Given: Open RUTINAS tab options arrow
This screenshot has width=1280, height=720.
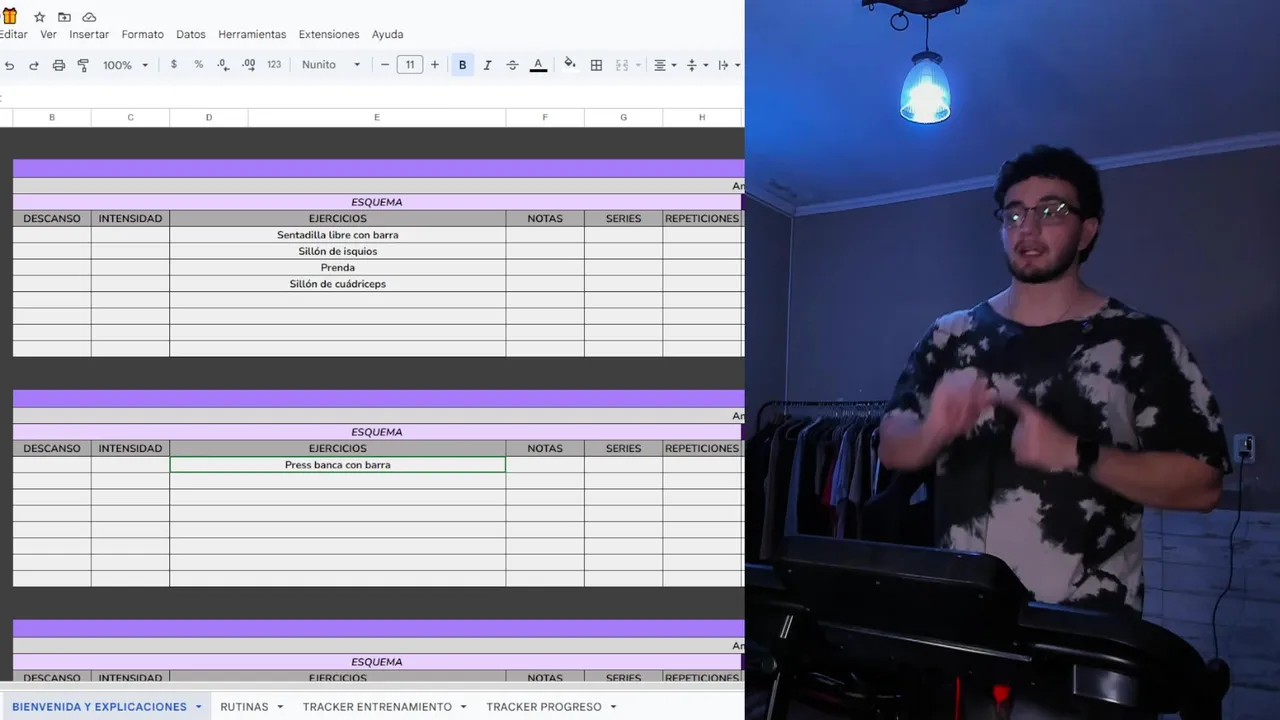Looking at the screenshot, I should 280,707.
